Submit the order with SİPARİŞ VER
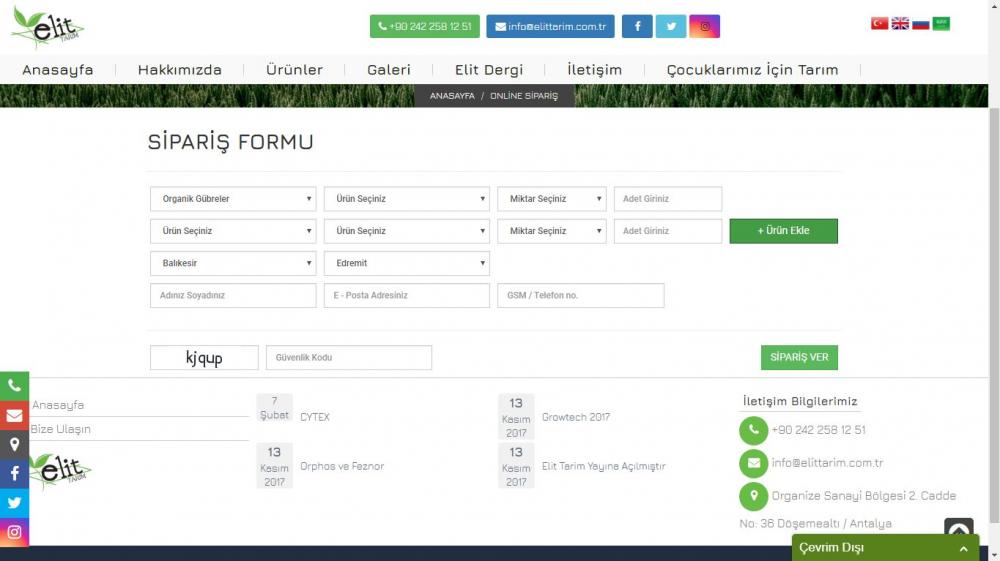Image resolution: width=1000 pixels, height=561 pixels. click(798, 358)
